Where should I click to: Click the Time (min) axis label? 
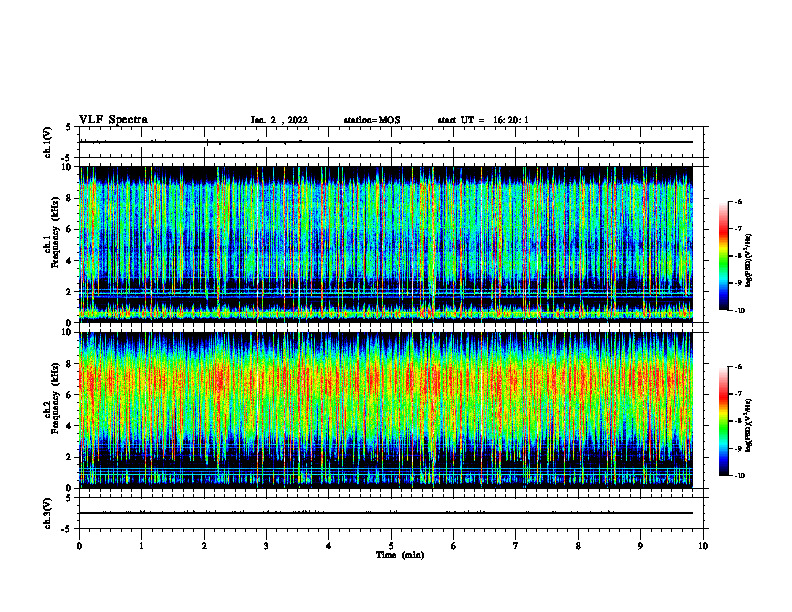tap(400, 555)
